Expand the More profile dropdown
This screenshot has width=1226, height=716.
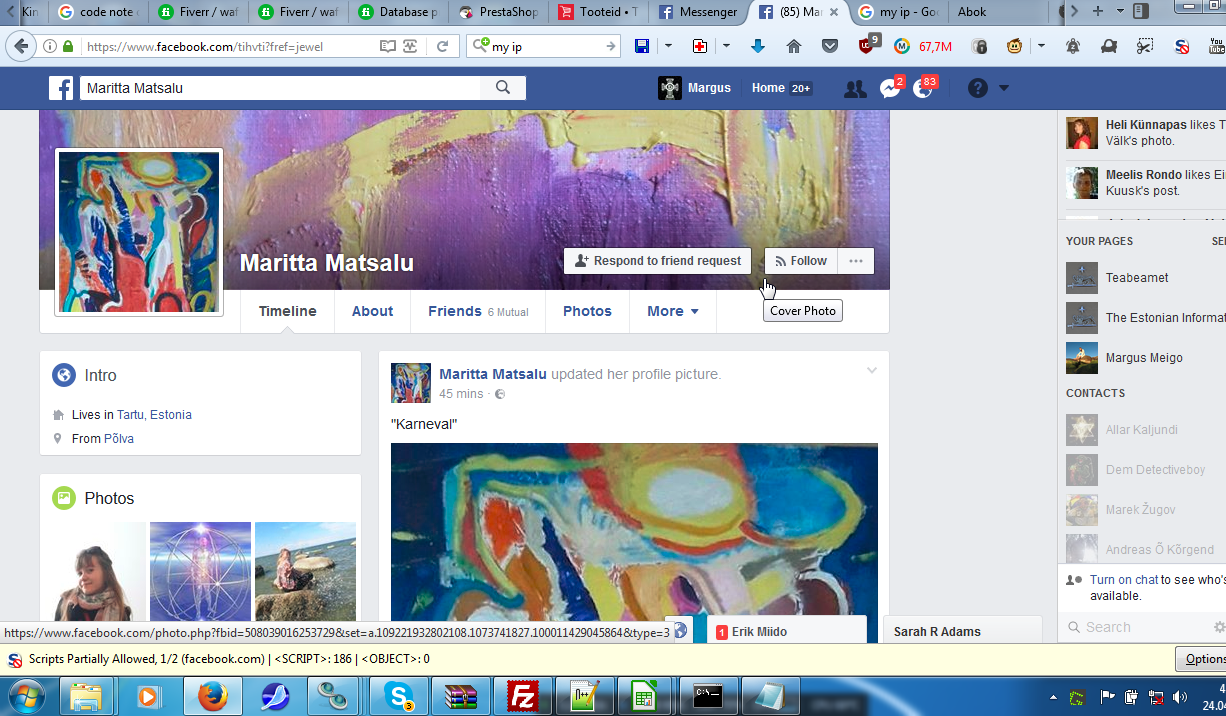673,311
